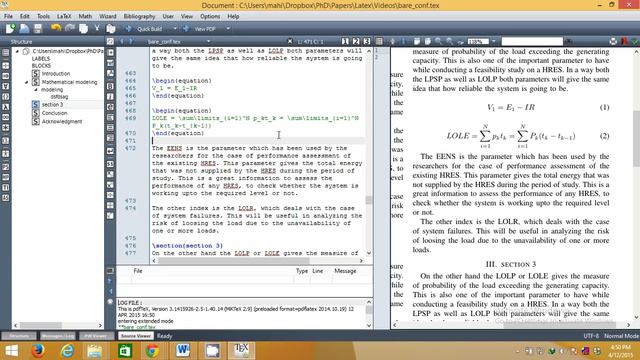Select Introduction in structure tree
The width and height of the screenshot is (640, 360).
(56, 74)
